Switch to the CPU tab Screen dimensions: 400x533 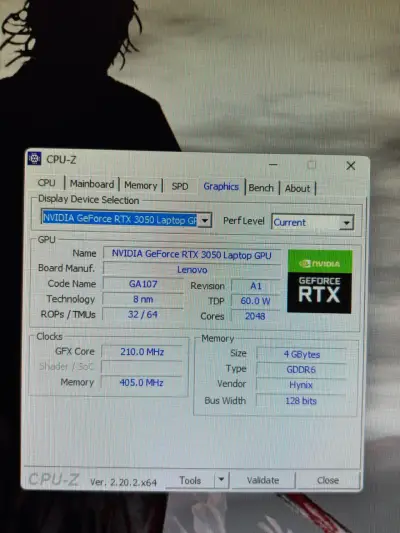click(x=47, y=183)
